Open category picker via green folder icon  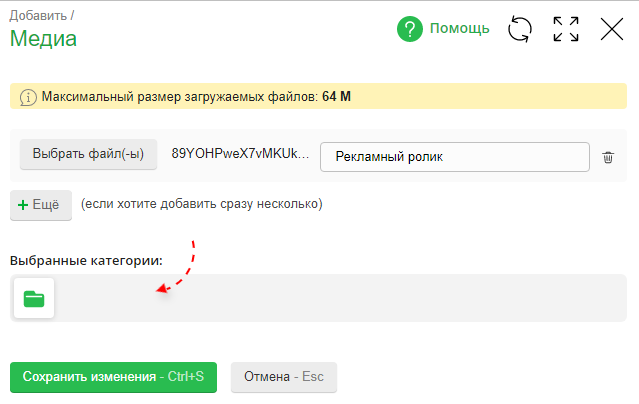click(x=34, y=298)
